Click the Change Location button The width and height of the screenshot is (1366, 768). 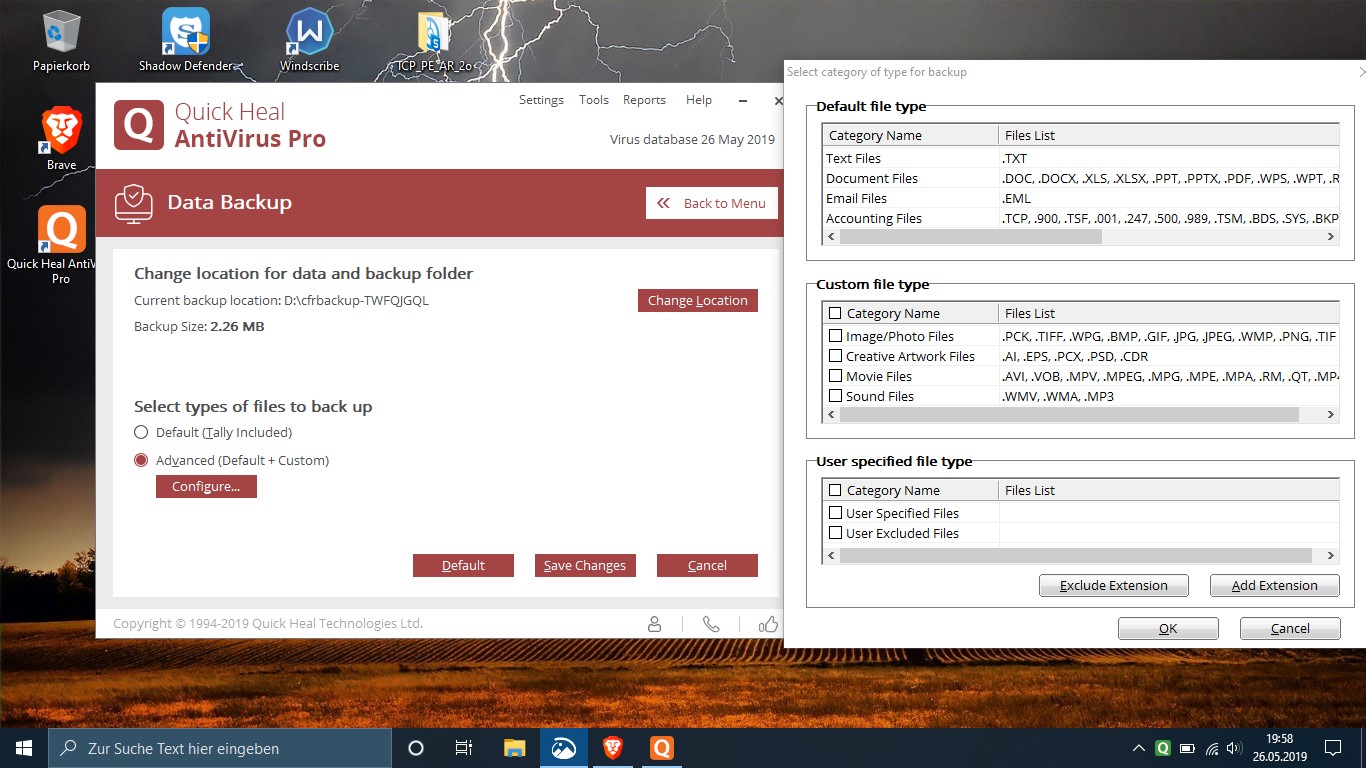click(x=698, y=300)
